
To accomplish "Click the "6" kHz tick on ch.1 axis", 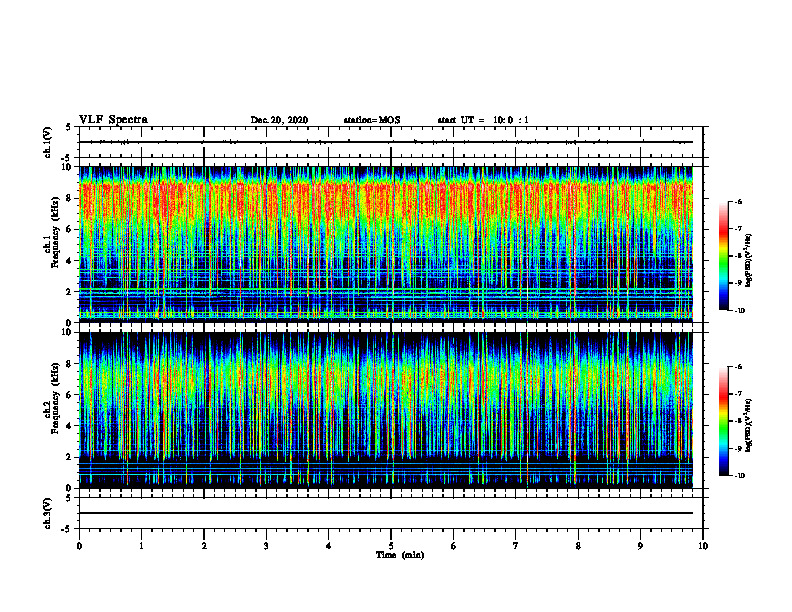I will (69, 230).
